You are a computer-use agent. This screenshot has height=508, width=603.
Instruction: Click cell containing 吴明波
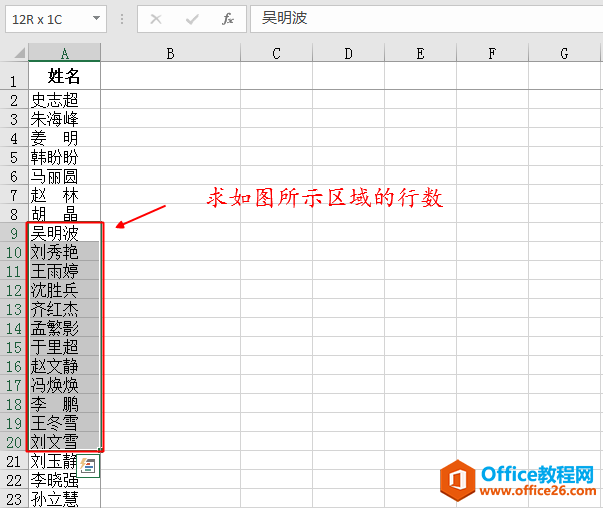[65, 233]
